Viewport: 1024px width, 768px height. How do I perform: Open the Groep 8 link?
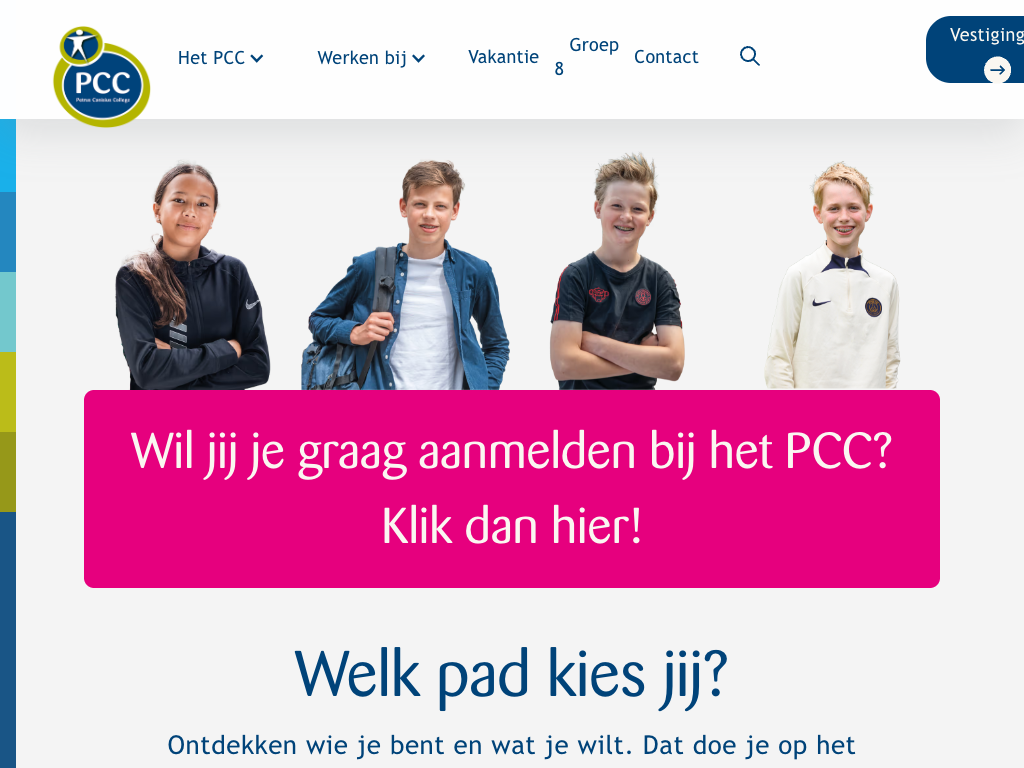point(586,56)
